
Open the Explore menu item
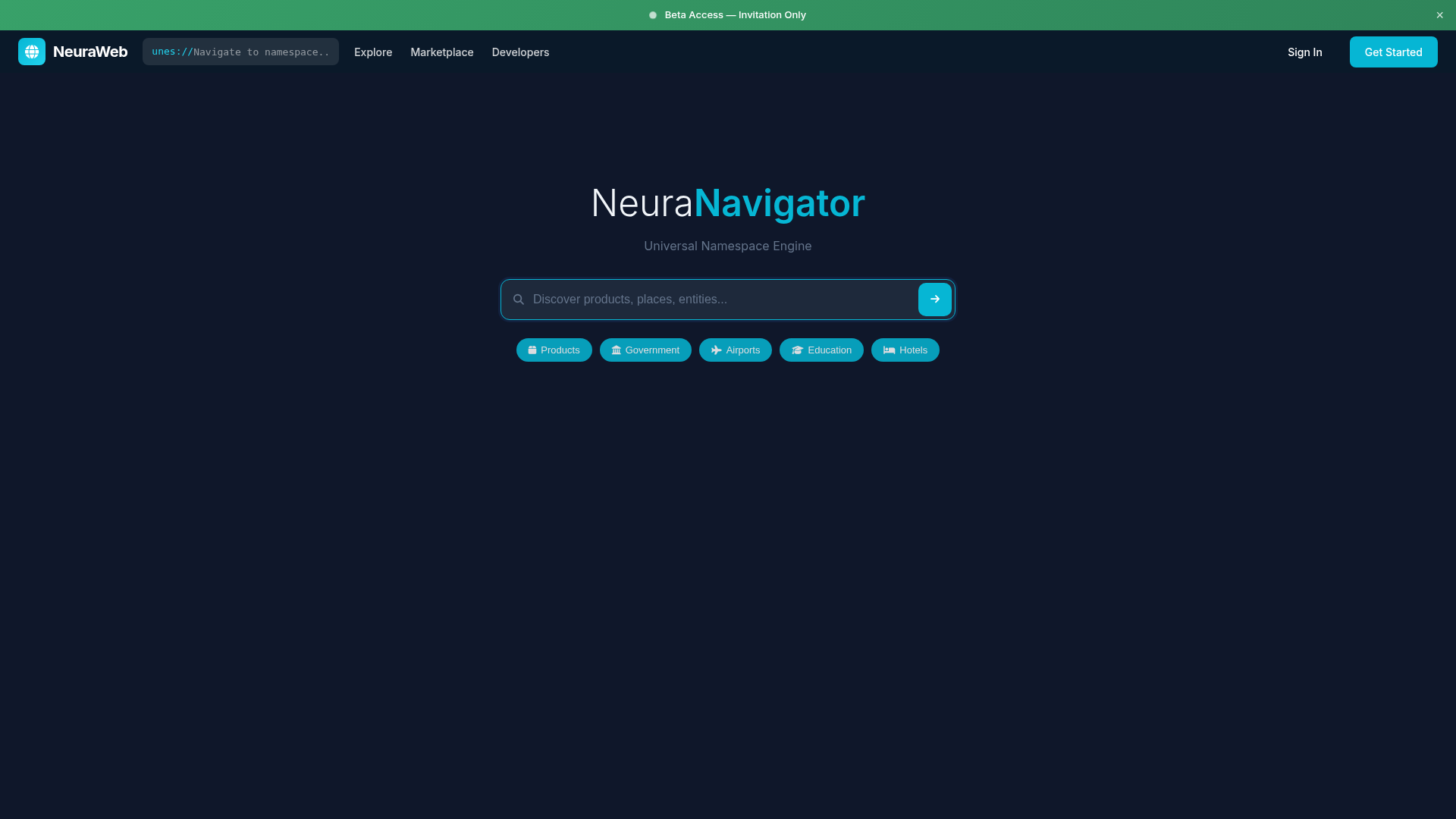point(373,52)
